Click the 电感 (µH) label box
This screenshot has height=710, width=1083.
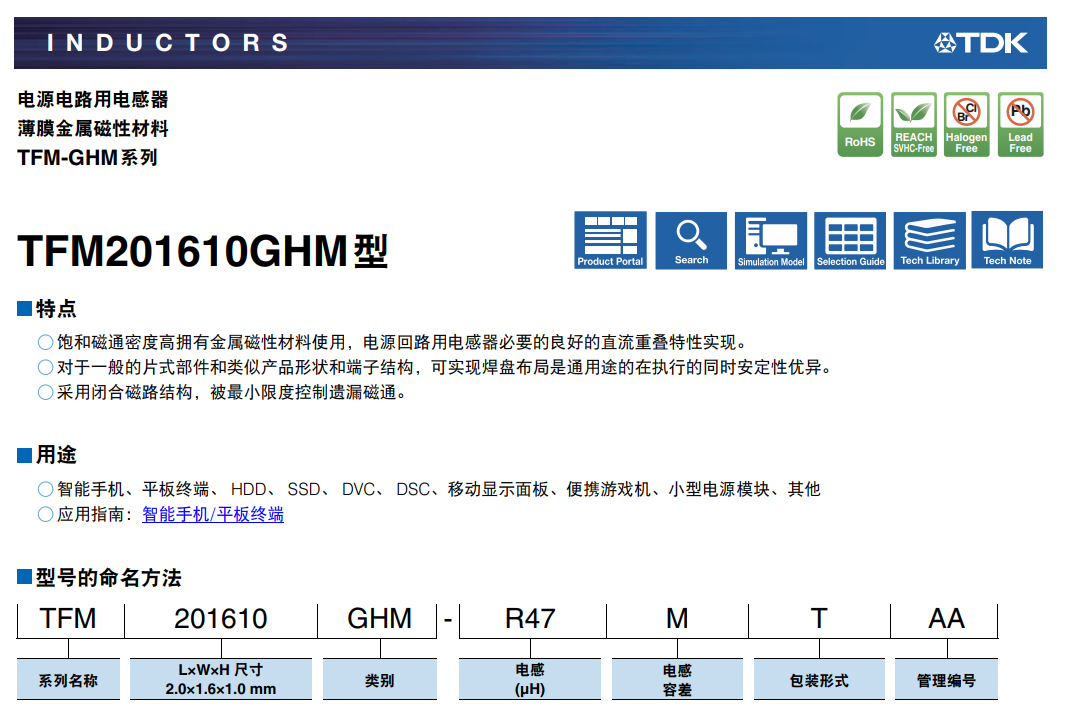pyautogui.click(x=530, y=679)
